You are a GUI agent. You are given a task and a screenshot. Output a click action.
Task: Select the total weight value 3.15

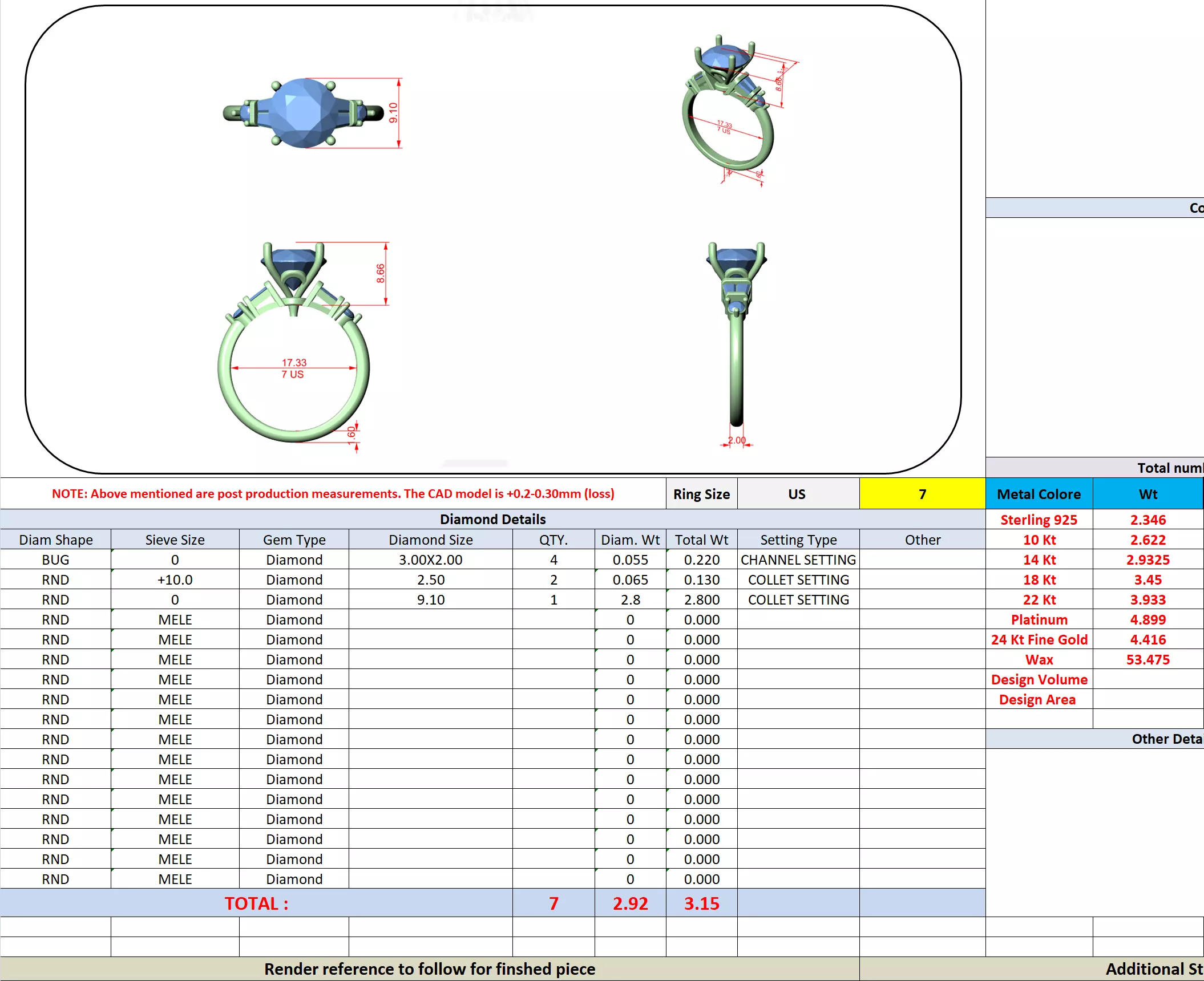pyautogui.click(x=701, y=903)
